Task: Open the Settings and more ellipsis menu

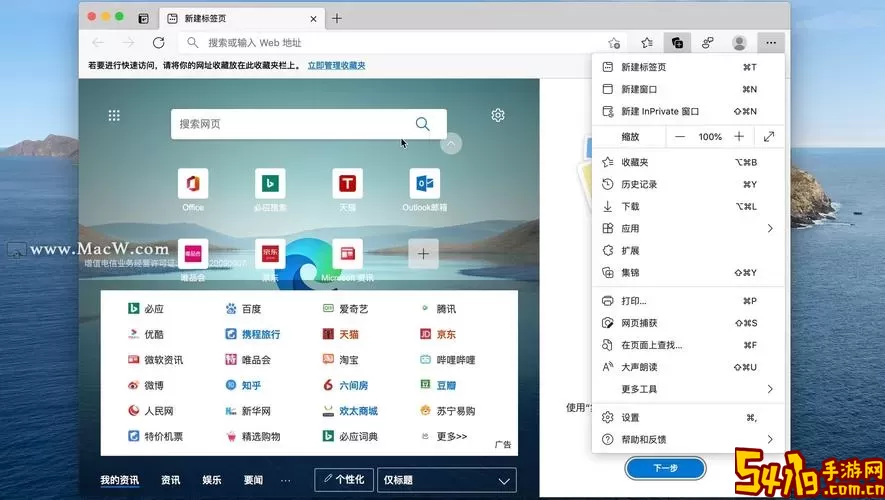Action: [x=770, y=43]
